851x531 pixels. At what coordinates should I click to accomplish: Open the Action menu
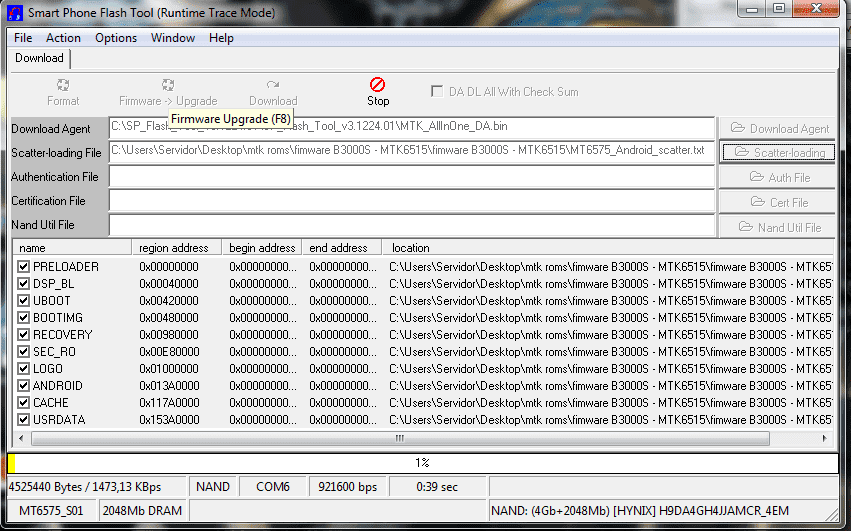[63, 38]
